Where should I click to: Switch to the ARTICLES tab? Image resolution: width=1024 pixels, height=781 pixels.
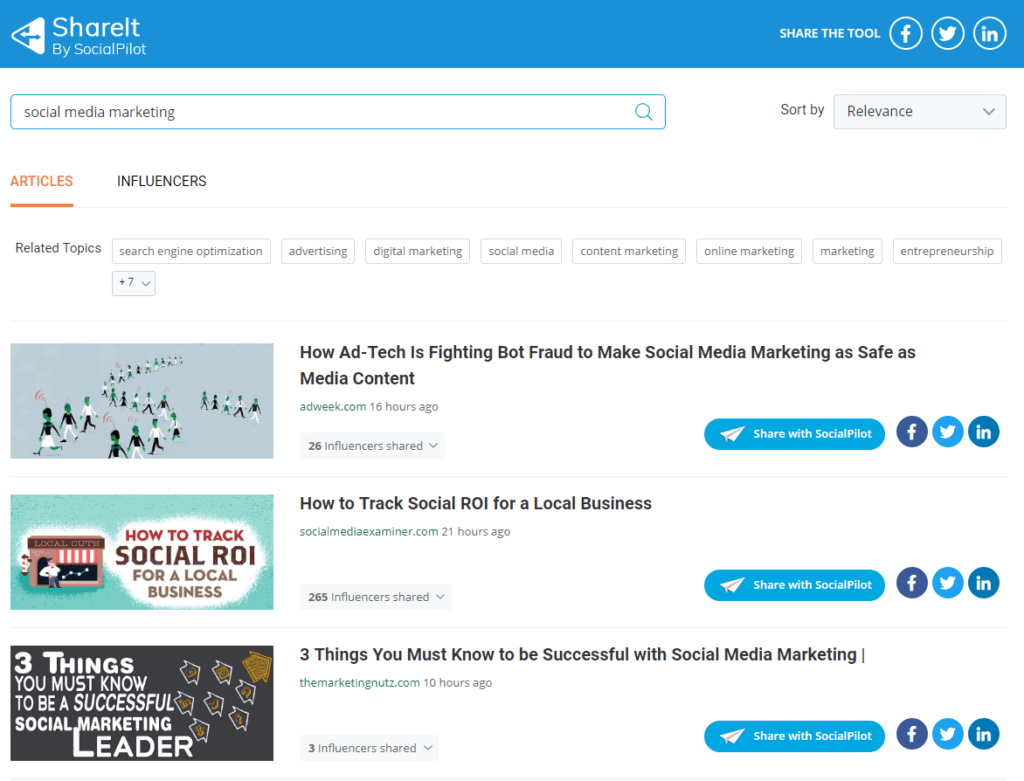coord(42,182)
